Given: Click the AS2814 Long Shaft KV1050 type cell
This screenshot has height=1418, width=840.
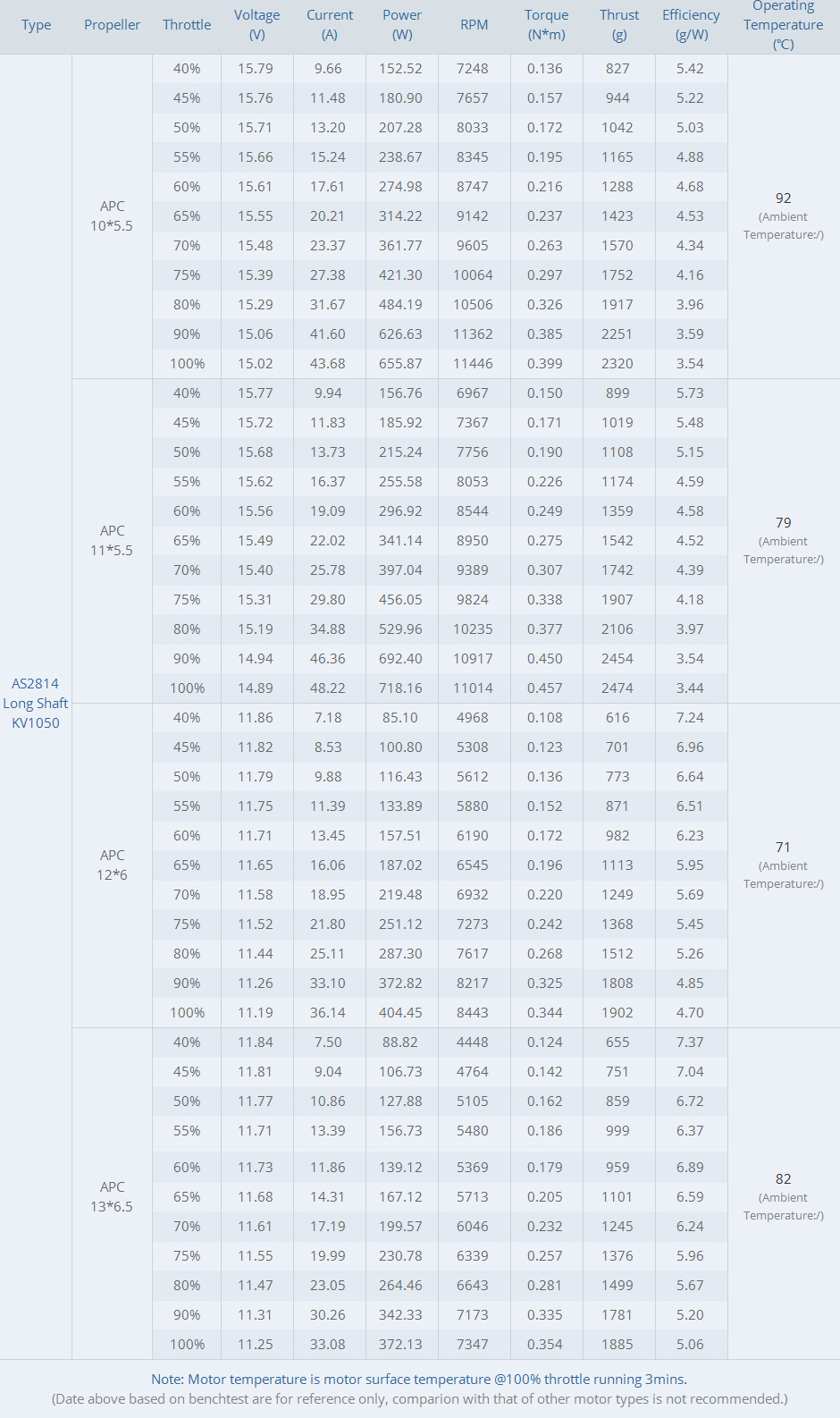Looking at the screenshot, I should coord(36,704).
